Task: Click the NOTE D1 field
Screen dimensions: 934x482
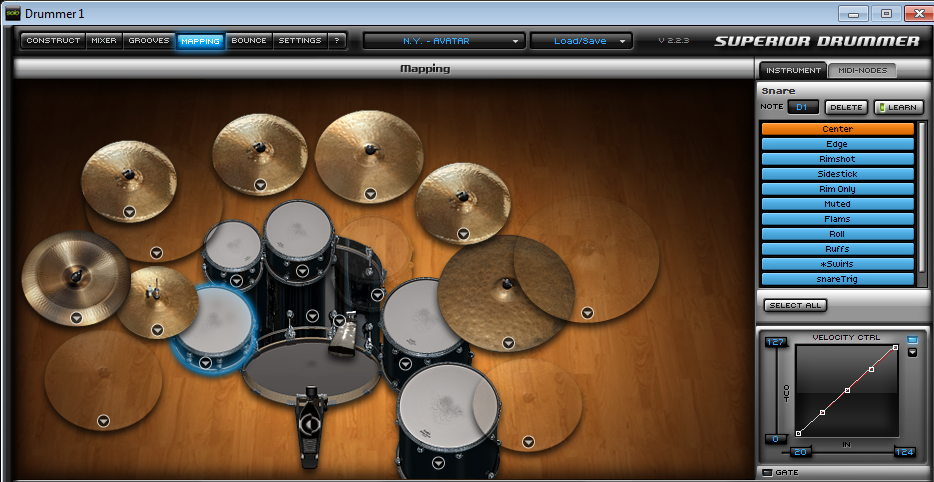Action: coord(803,107)
